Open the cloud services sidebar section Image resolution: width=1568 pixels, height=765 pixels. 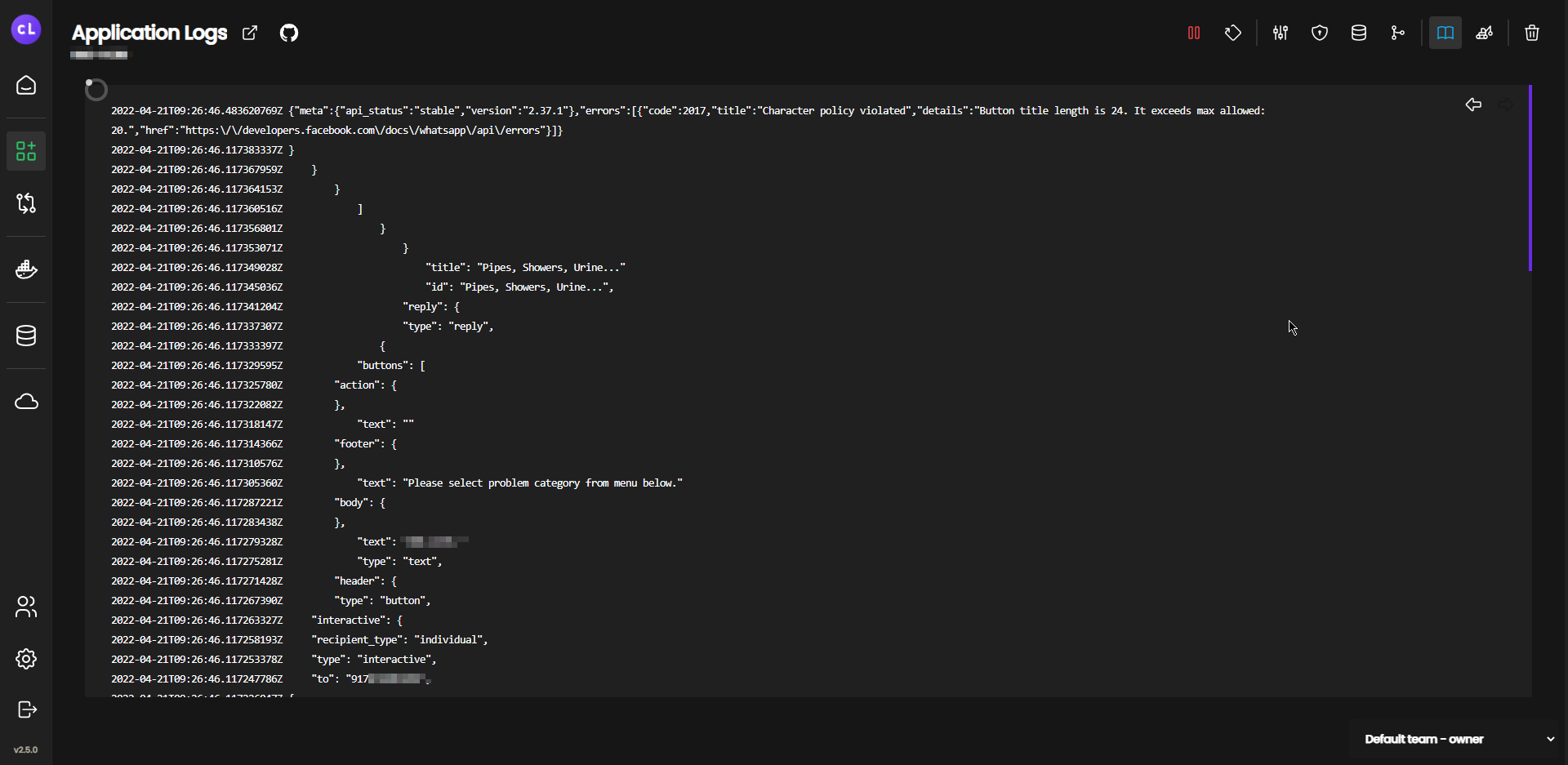(x=25, y=402)
